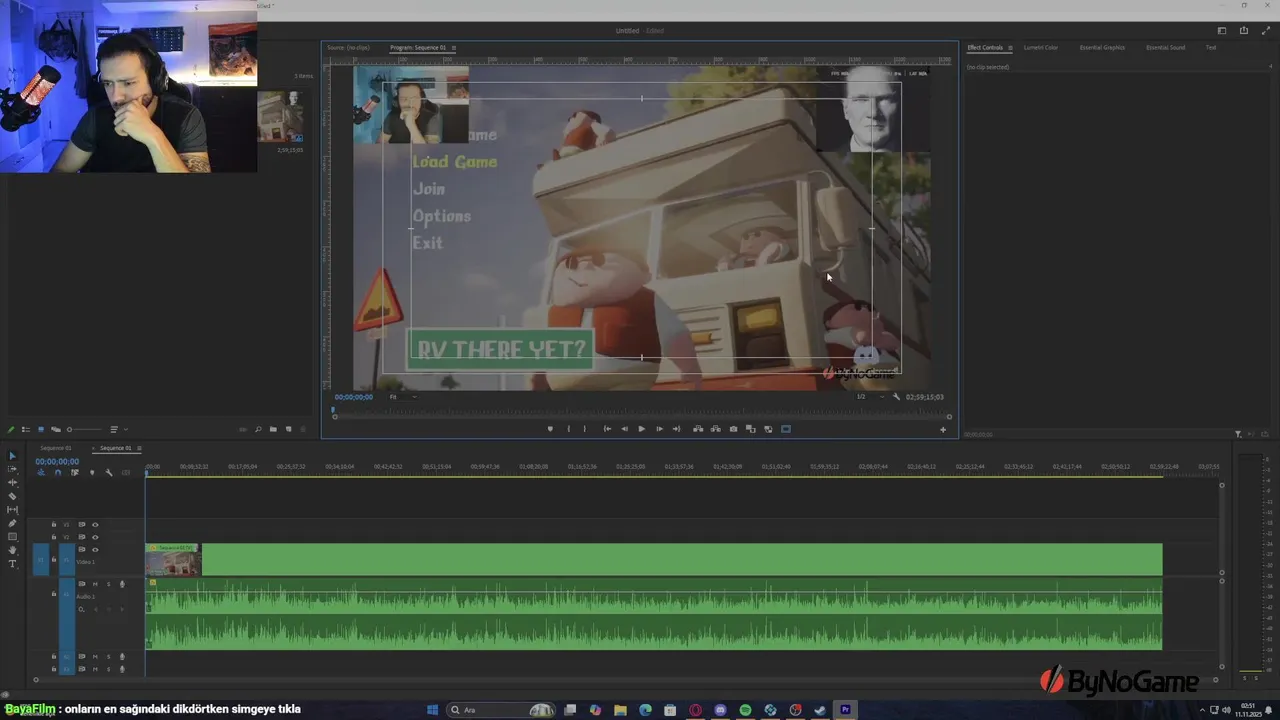Select the Hand tool

point(13,550)
